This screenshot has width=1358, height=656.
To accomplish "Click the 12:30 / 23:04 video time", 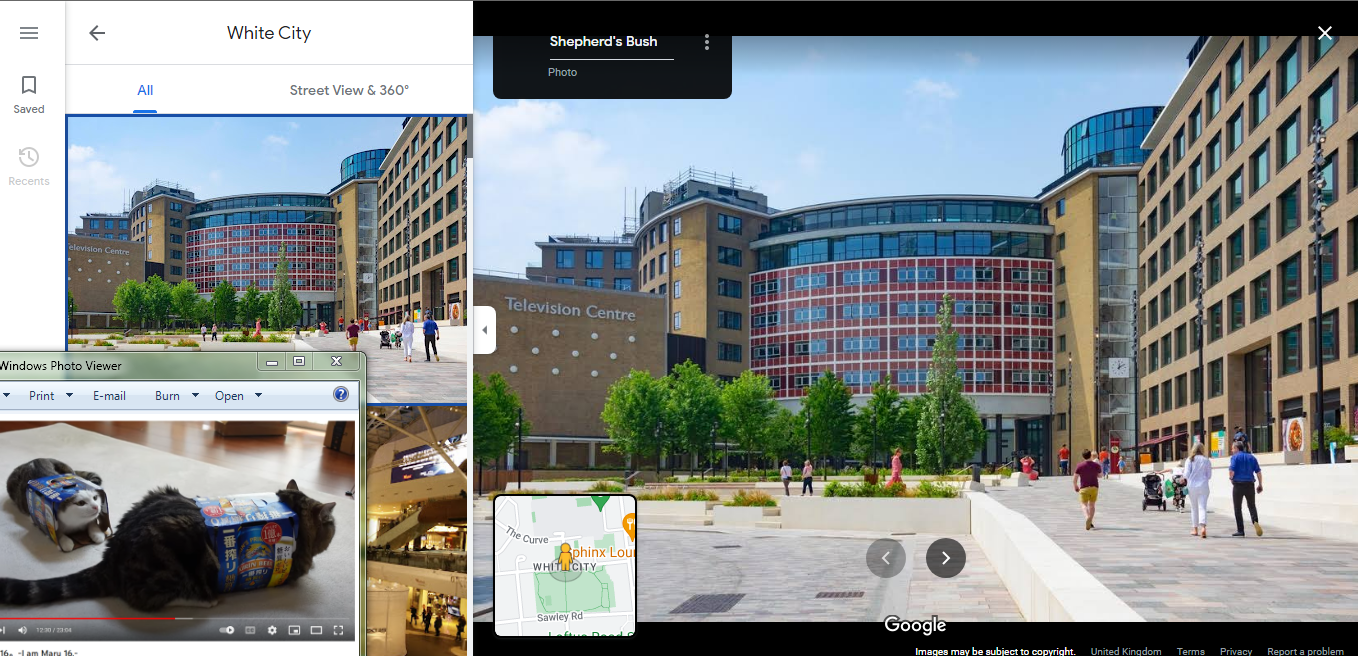I will pyautogui.click(x=54, y=630).
